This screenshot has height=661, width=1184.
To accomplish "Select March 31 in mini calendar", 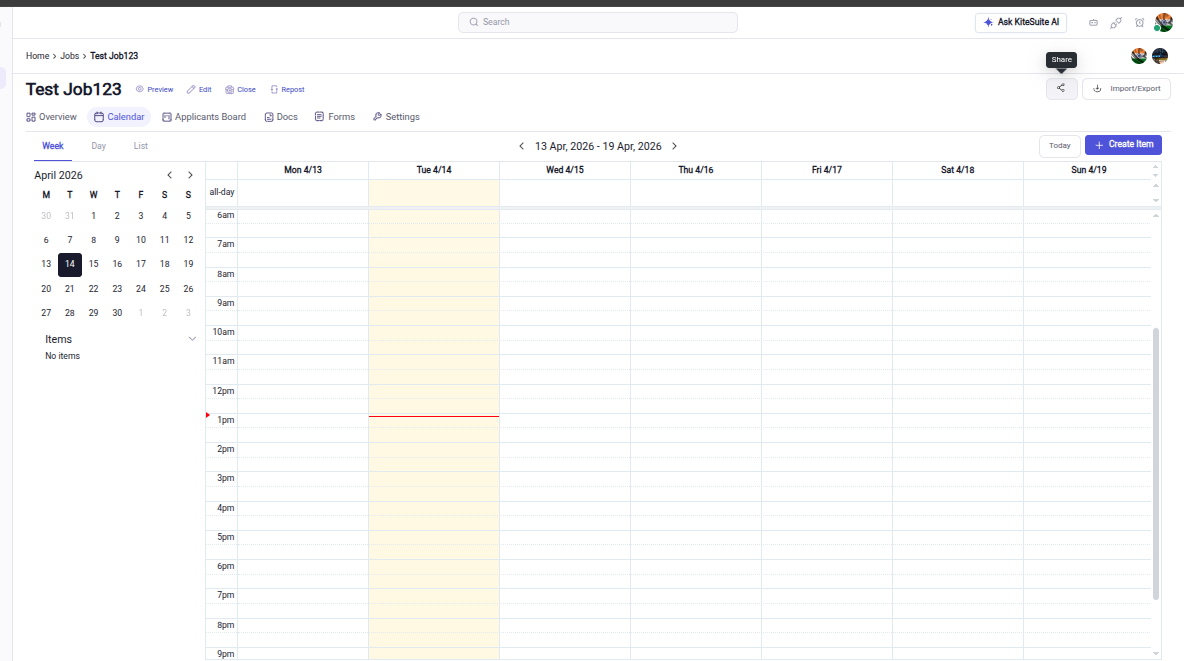I will pos(69,216).
